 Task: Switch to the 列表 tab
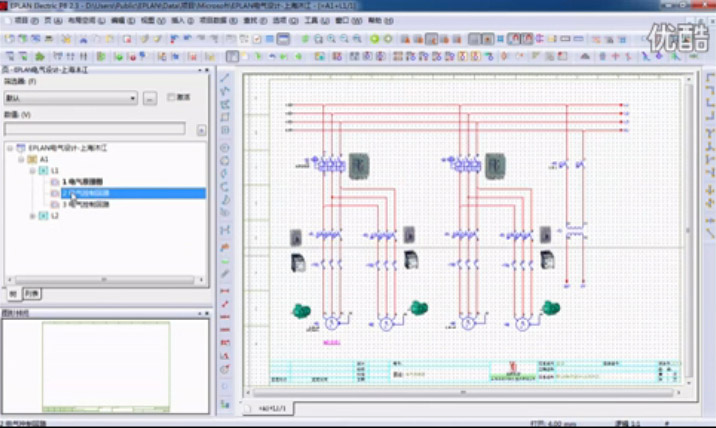32,294
